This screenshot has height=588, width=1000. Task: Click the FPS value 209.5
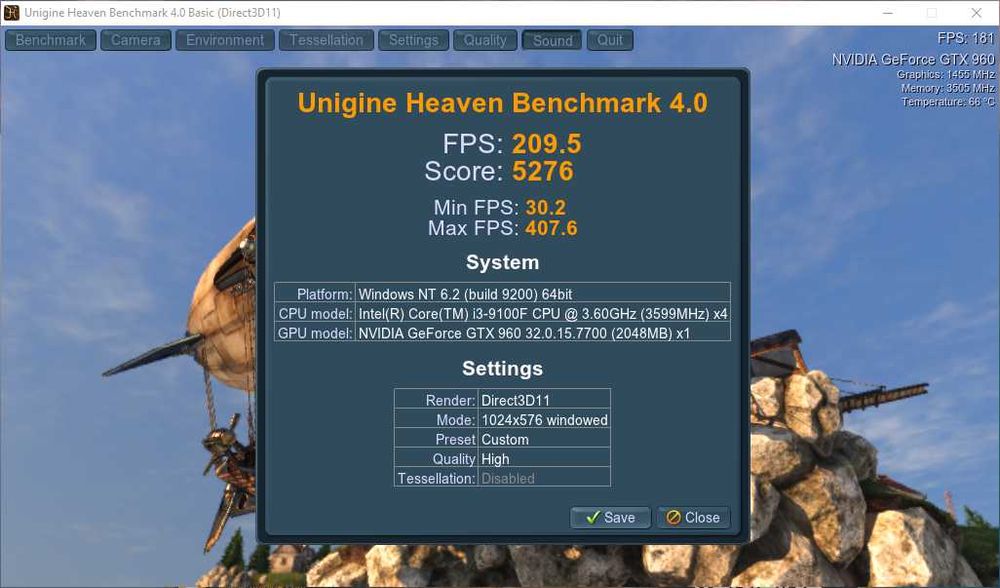[x=547, y=143]
